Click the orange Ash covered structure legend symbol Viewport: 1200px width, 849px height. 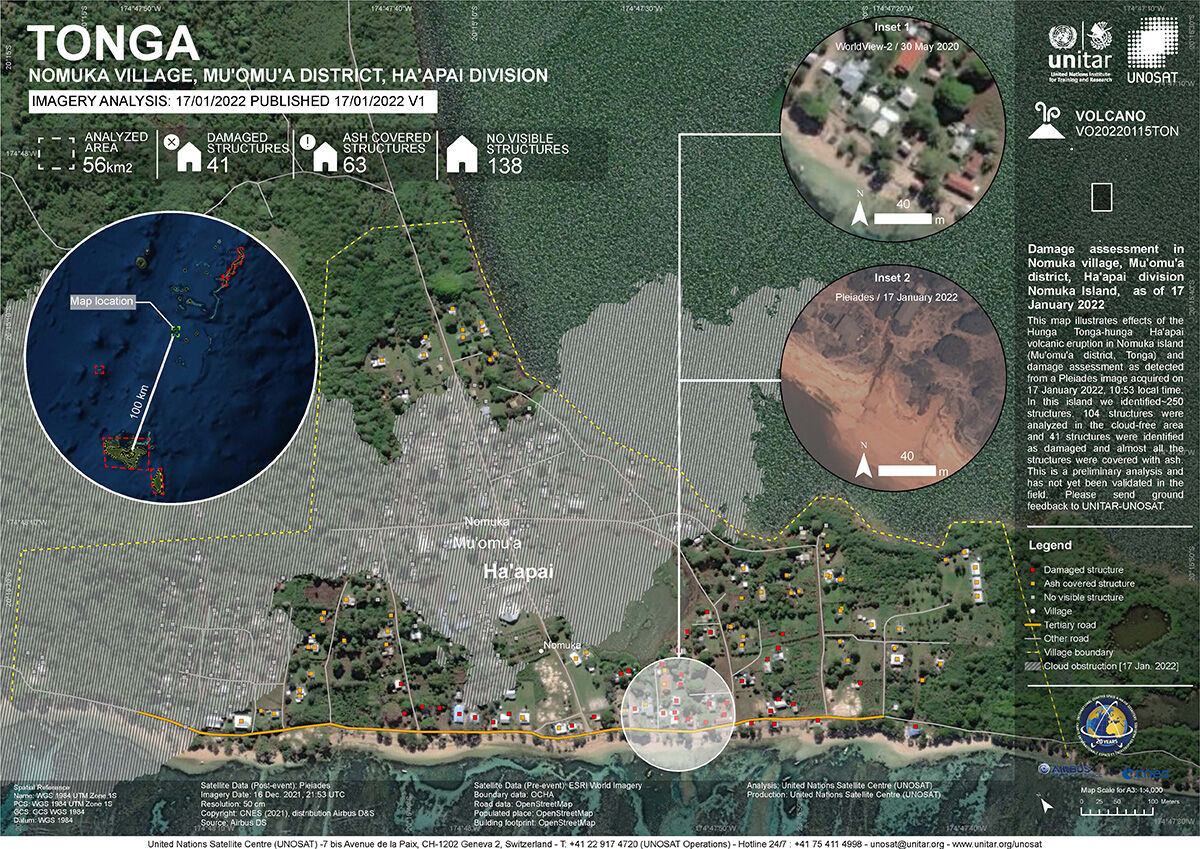[x=1034, y=583]
